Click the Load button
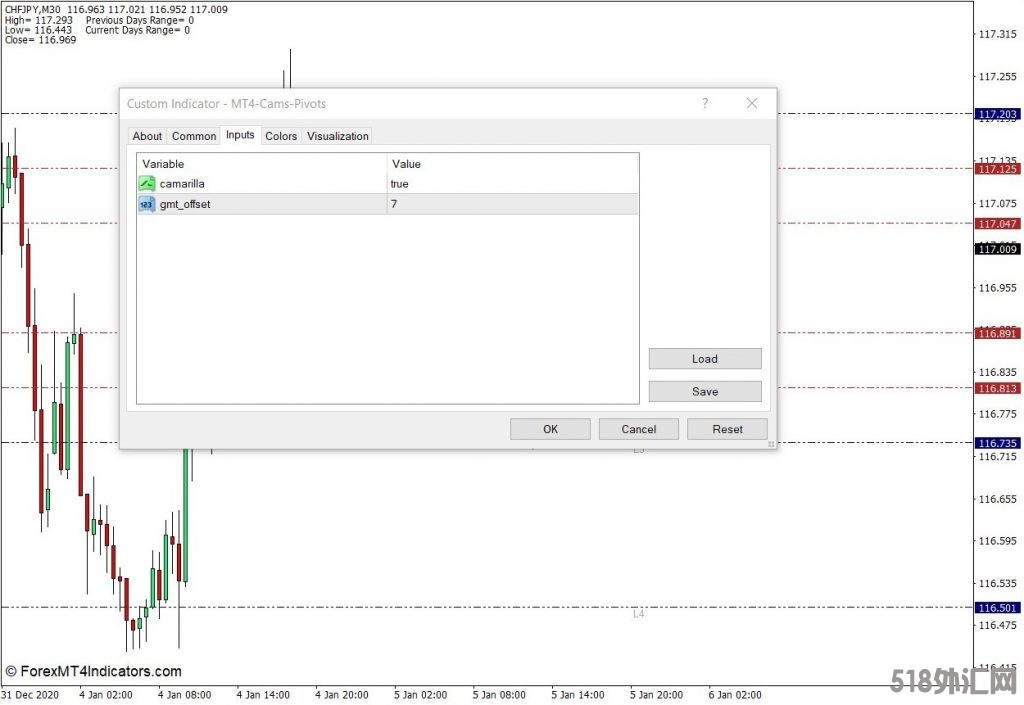The height and width of the screenshot is (705, 1024). pos(705,358)
